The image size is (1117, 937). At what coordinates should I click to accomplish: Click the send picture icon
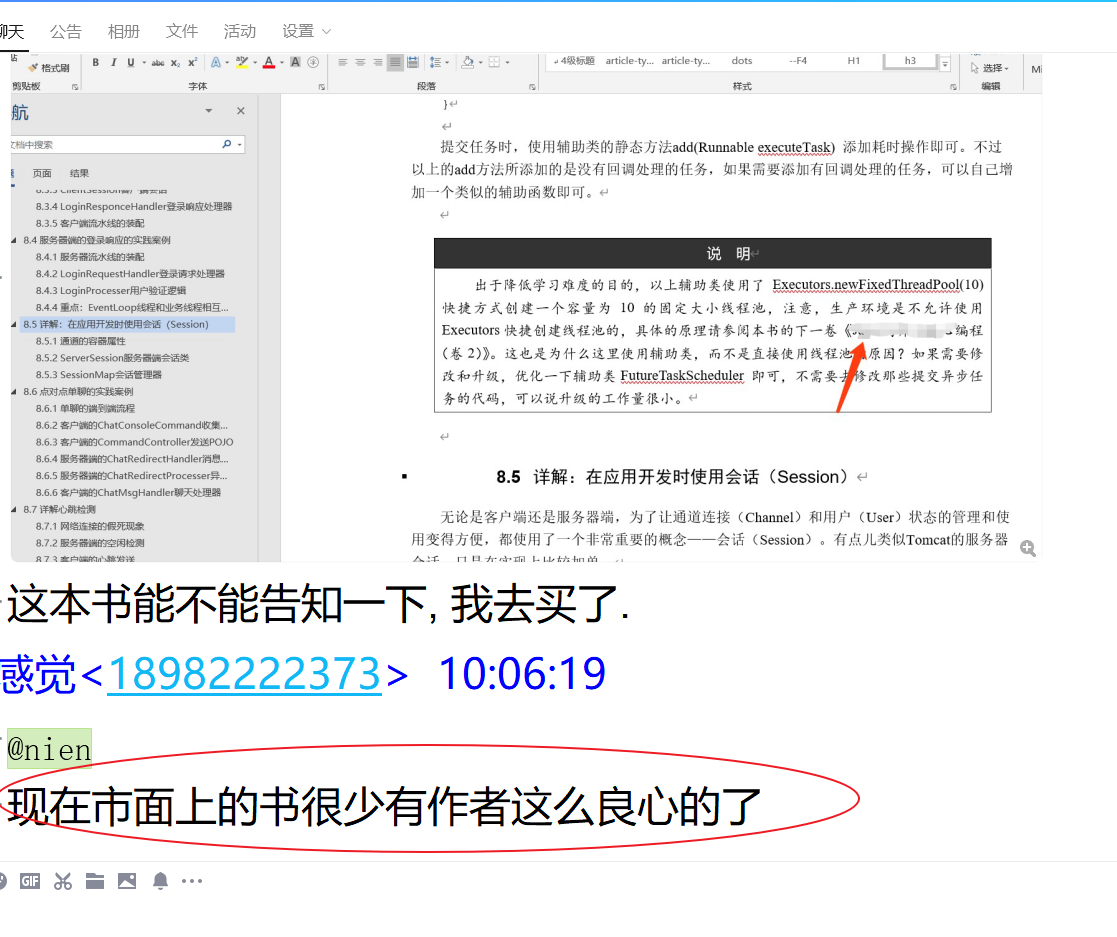(x=127, y=881)
